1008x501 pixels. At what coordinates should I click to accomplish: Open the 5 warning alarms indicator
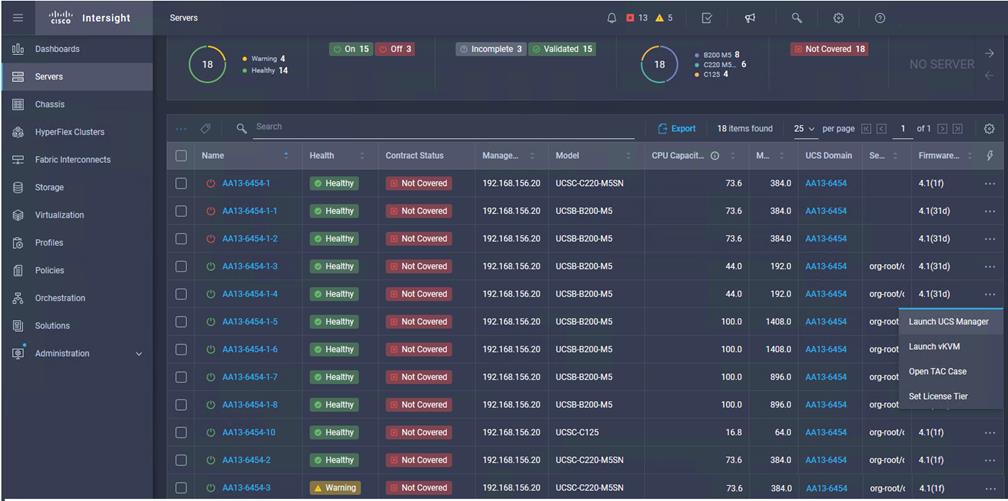click(664, 18)
